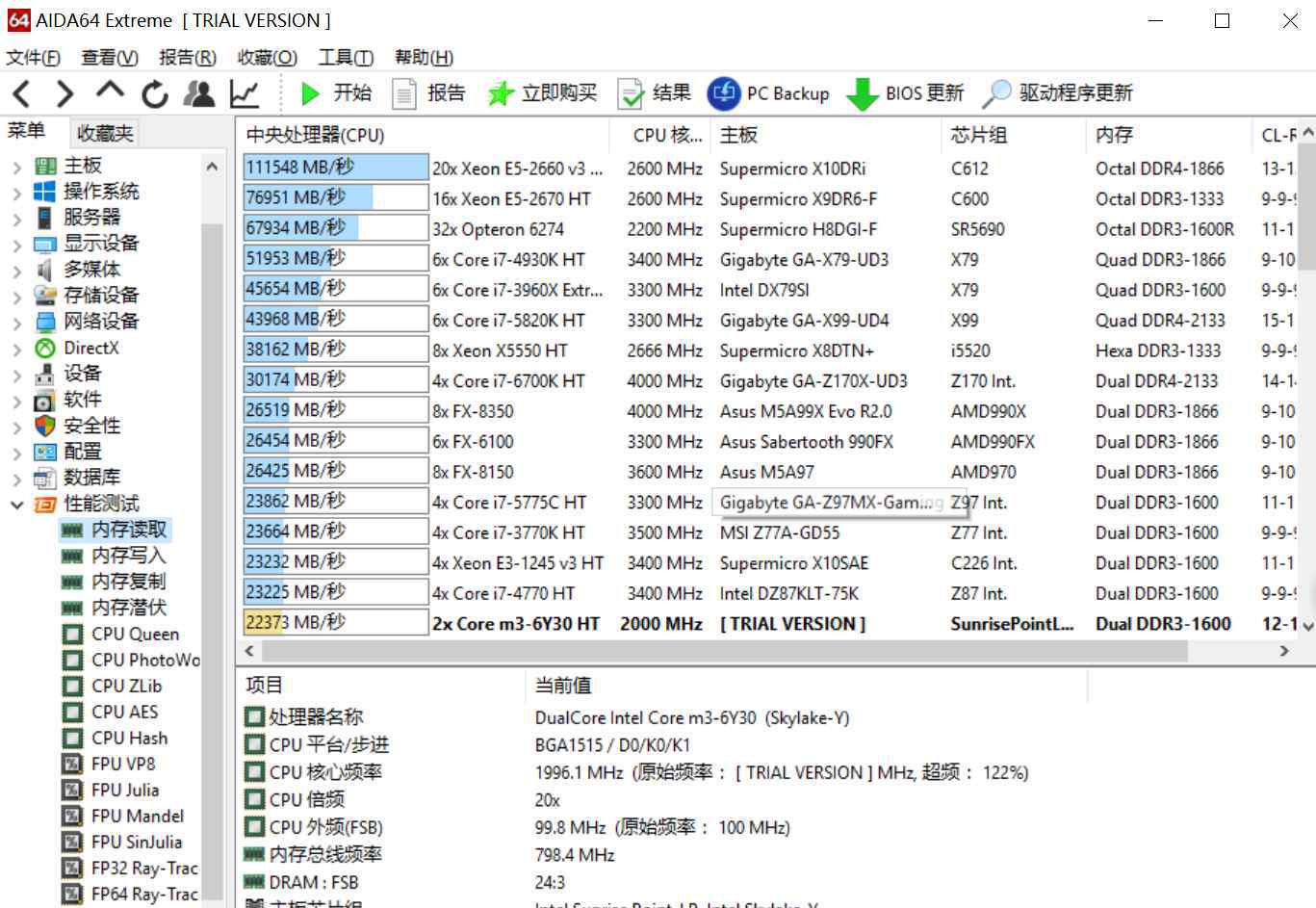Click the 111548 MB/秒 result bar

[335, 168]
